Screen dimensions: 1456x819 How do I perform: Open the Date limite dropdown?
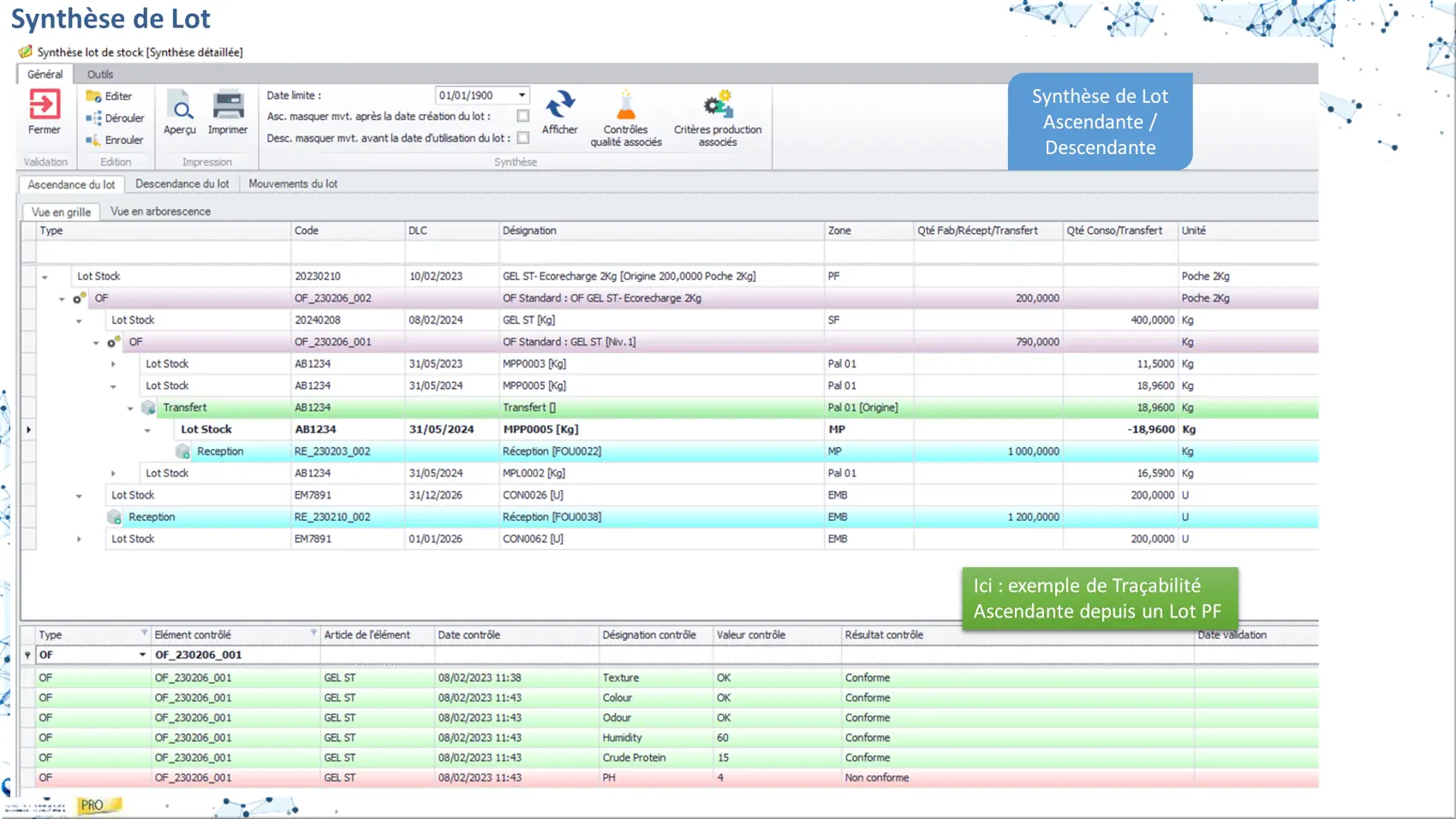click(x=522, y=95)
